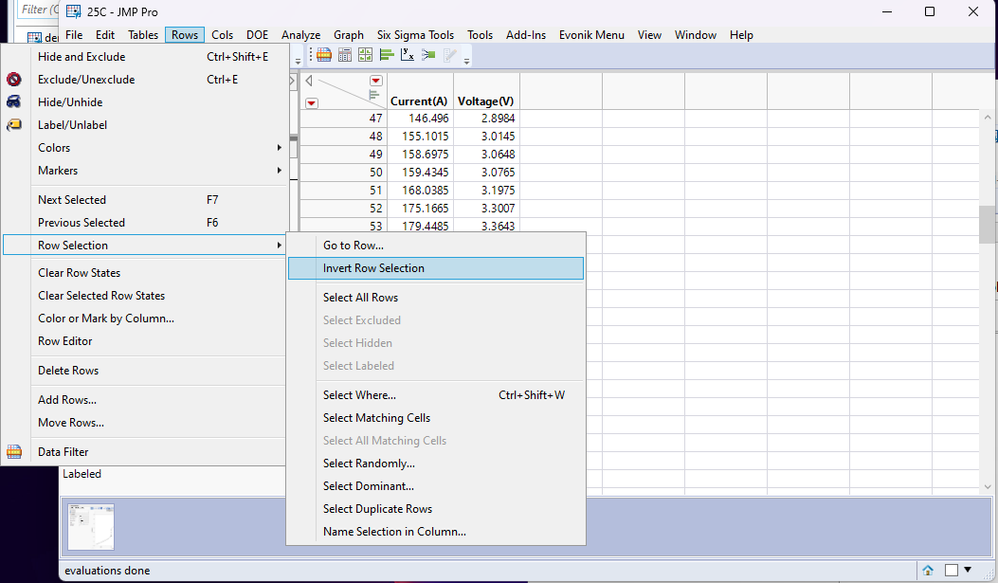Click the Fit Y by X toolbar icon

(407, 55)
